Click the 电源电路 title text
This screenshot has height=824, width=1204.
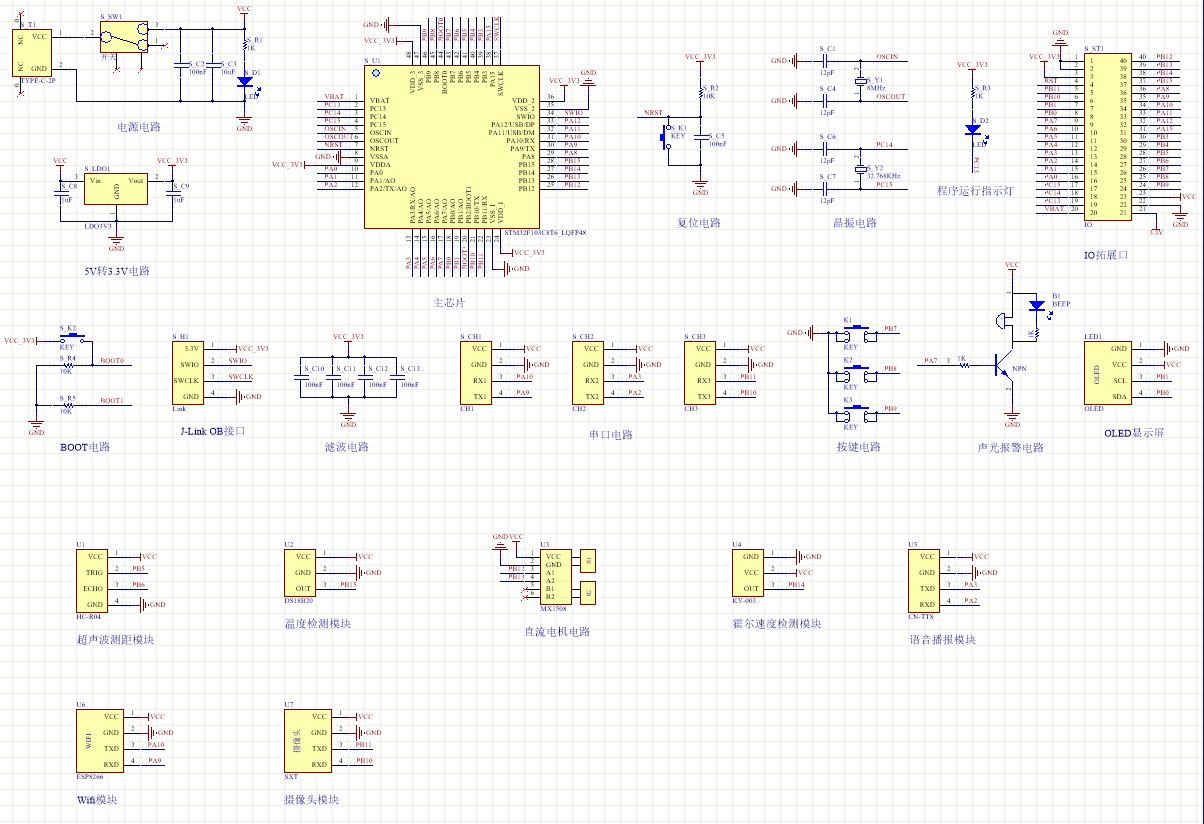[x=139, y=127]
